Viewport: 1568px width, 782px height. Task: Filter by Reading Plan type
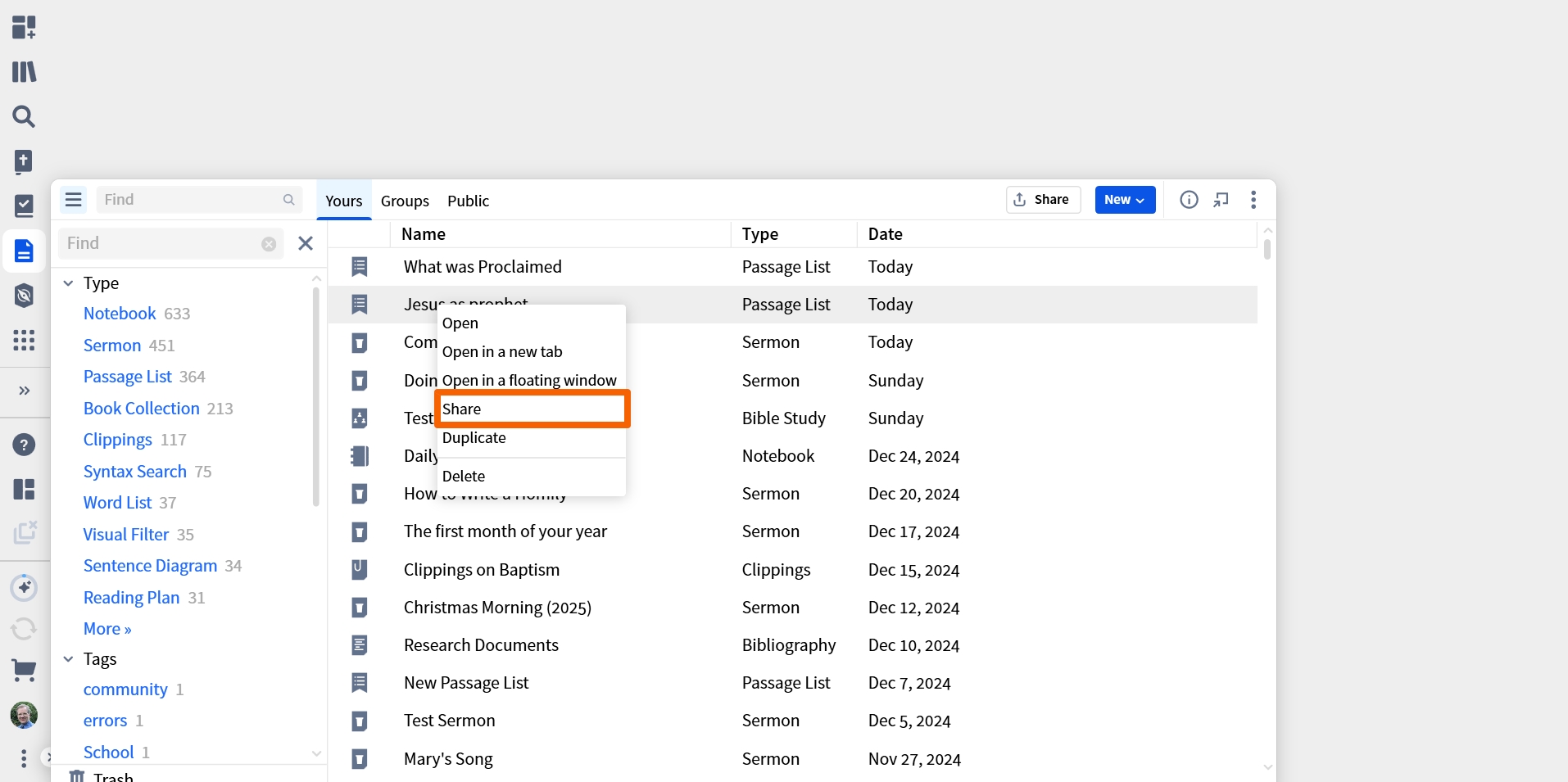pos(132,598)
